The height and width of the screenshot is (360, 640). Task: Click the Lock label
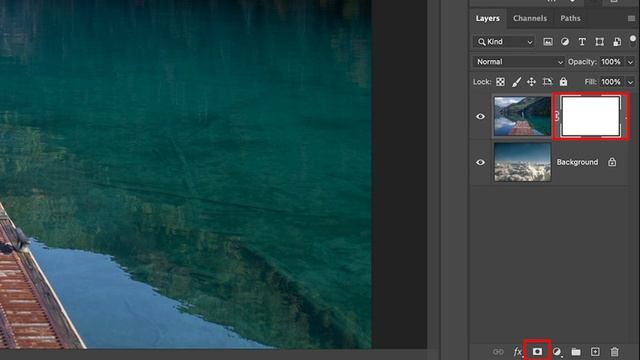(482, 82)
